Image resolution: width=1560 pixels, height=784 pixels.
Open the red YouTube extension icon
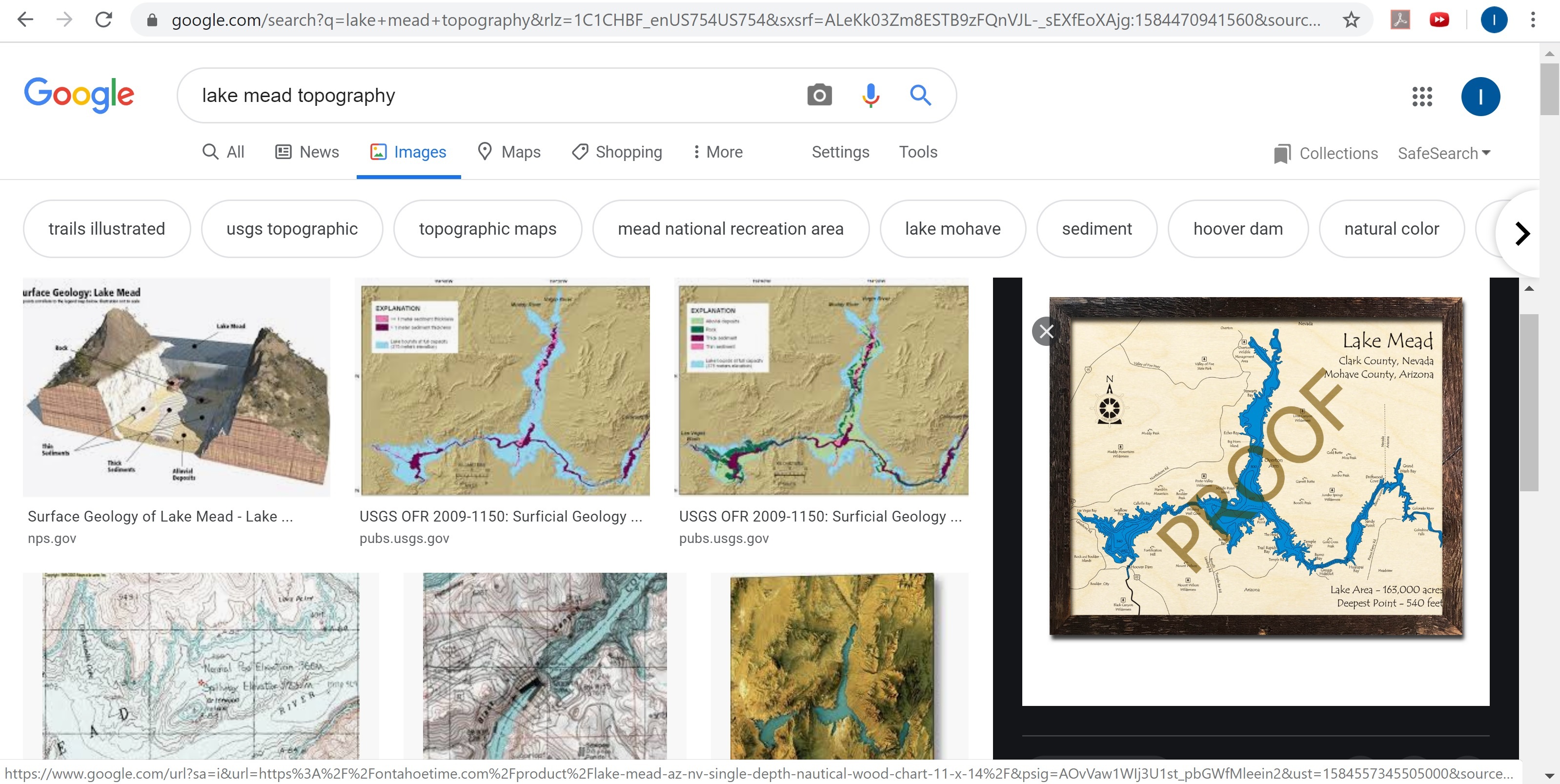1439,20
